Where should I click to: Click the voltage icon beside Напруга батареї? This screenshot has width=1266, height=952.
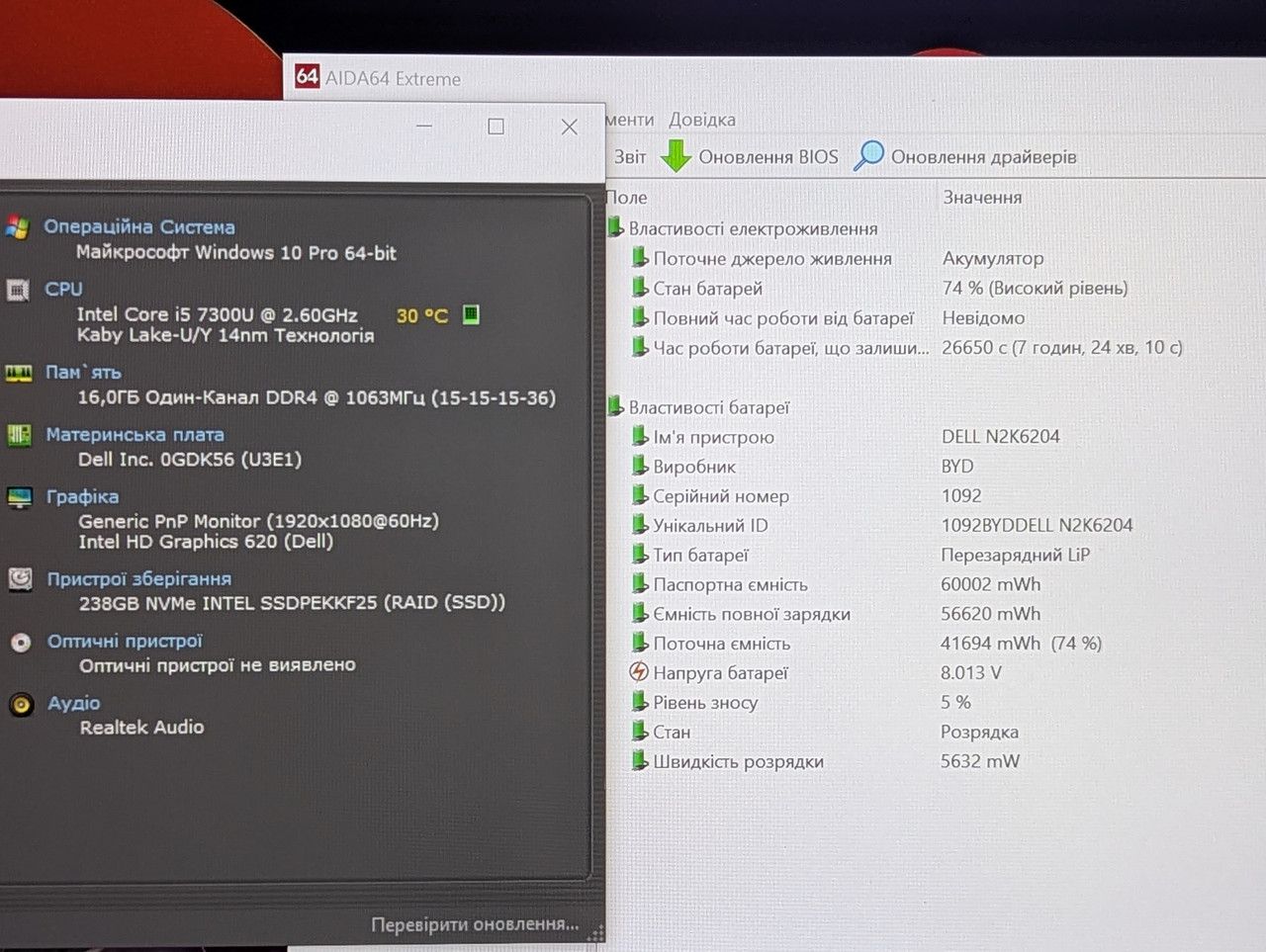pos(639,672)
